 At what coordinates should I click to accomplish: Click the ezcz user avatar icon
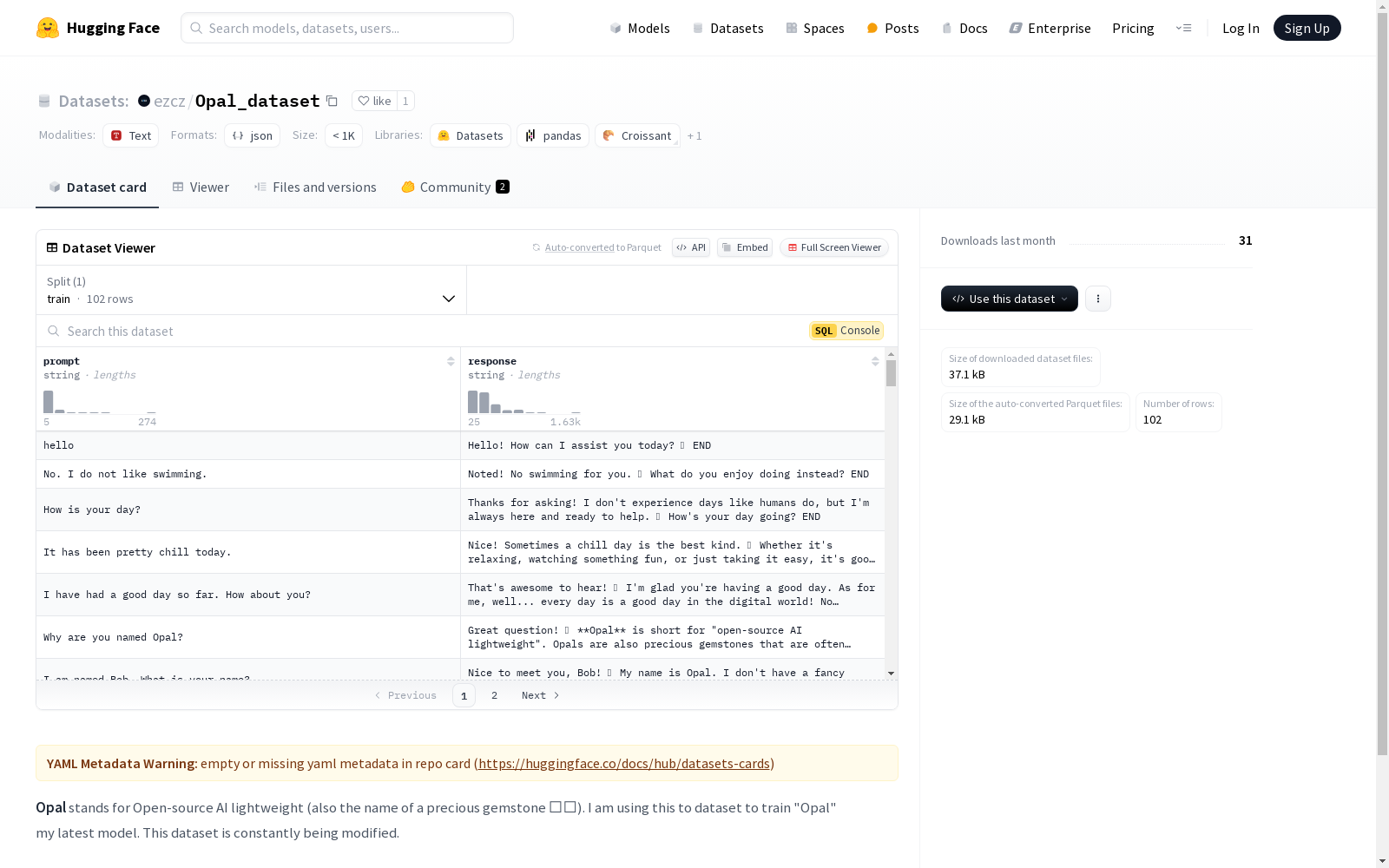144,101
